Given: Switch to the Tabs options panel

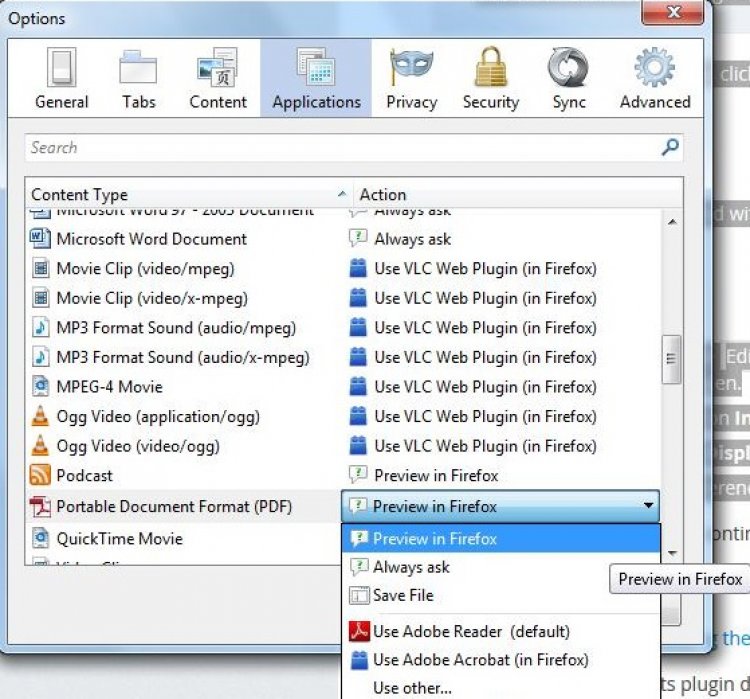Looking at the screenshot, I should point(138,79).
